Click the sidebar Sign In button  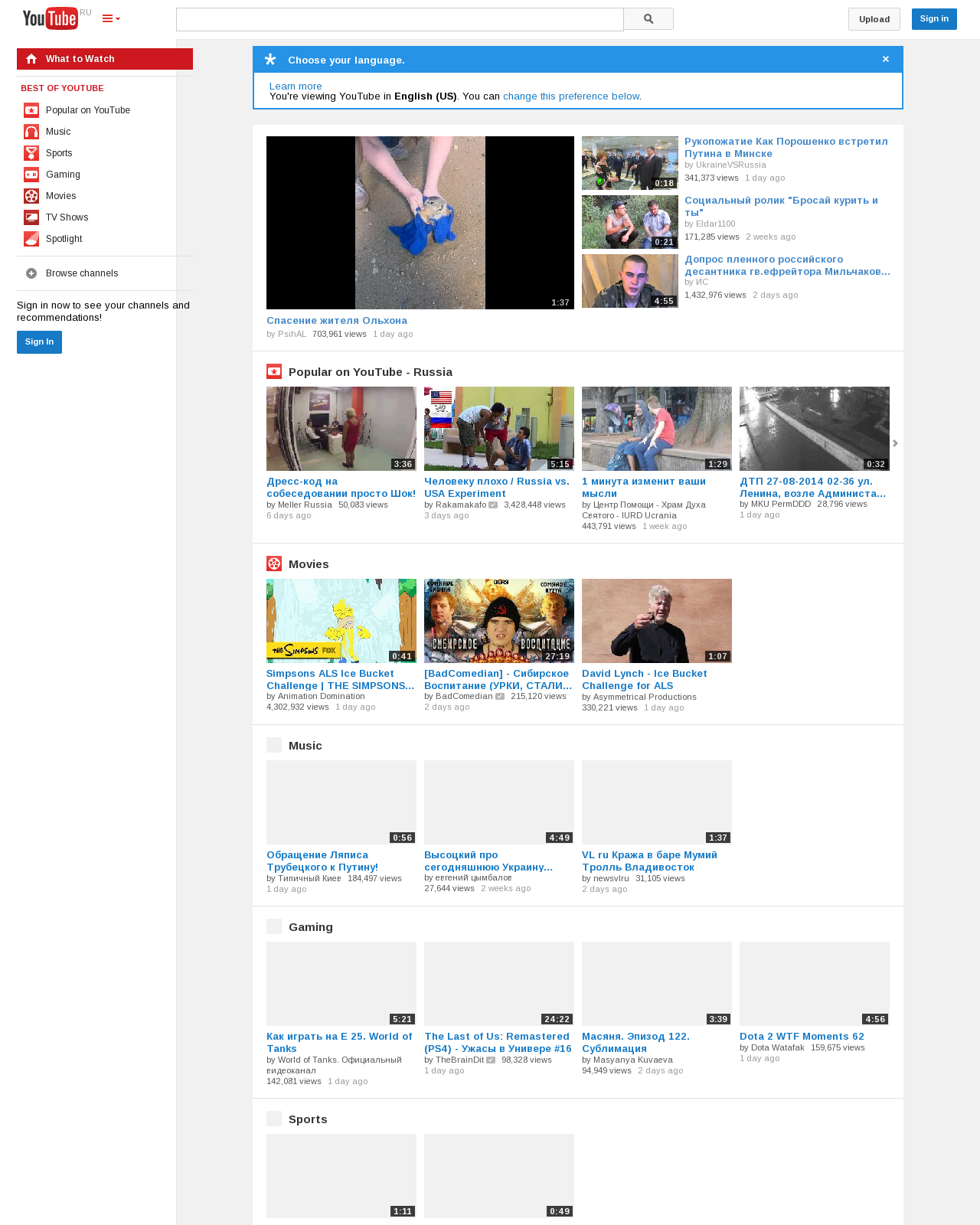[x=39, y=341]
